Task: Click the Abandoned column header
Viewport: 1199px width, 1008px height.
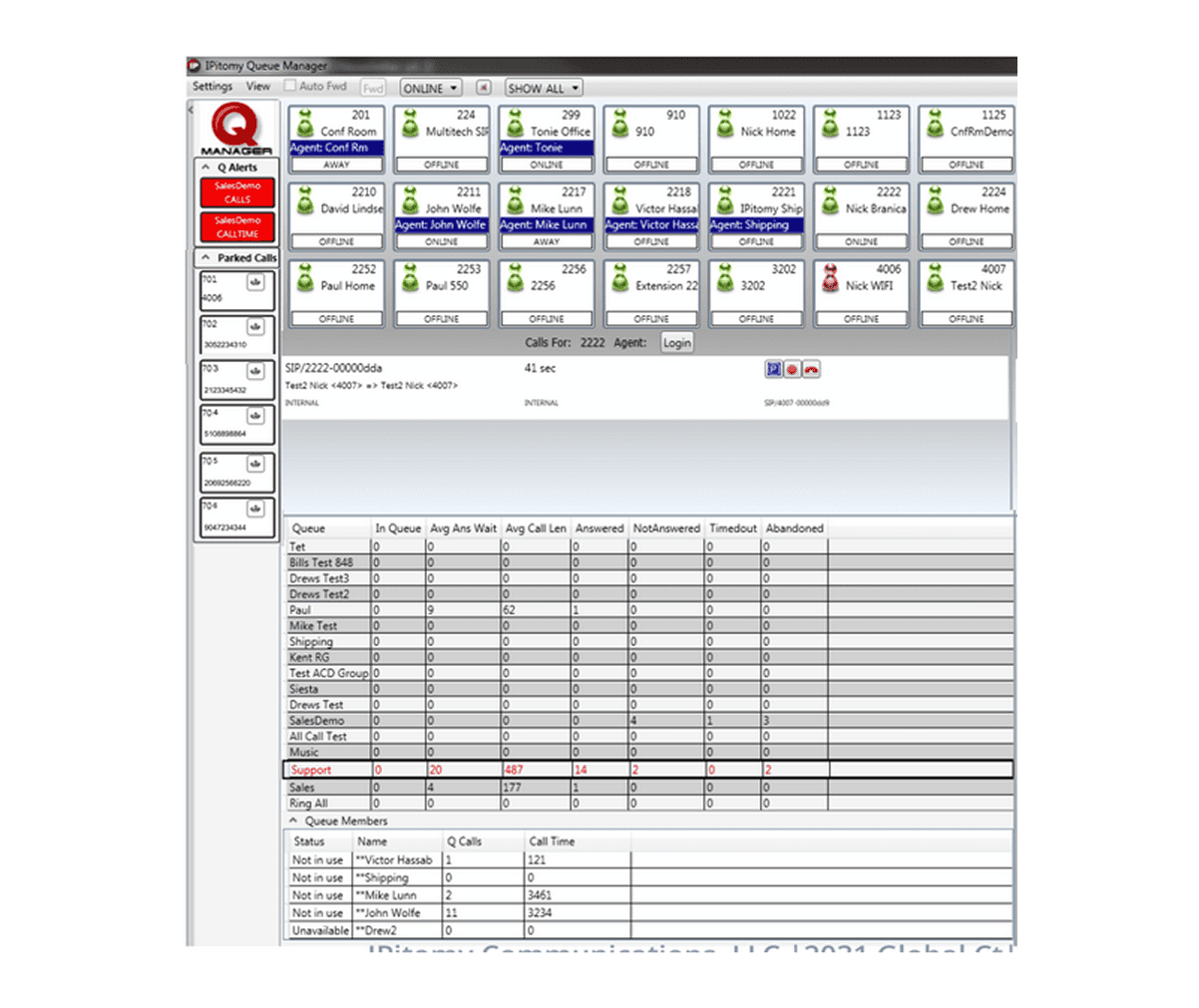Action: pos(795,528)
